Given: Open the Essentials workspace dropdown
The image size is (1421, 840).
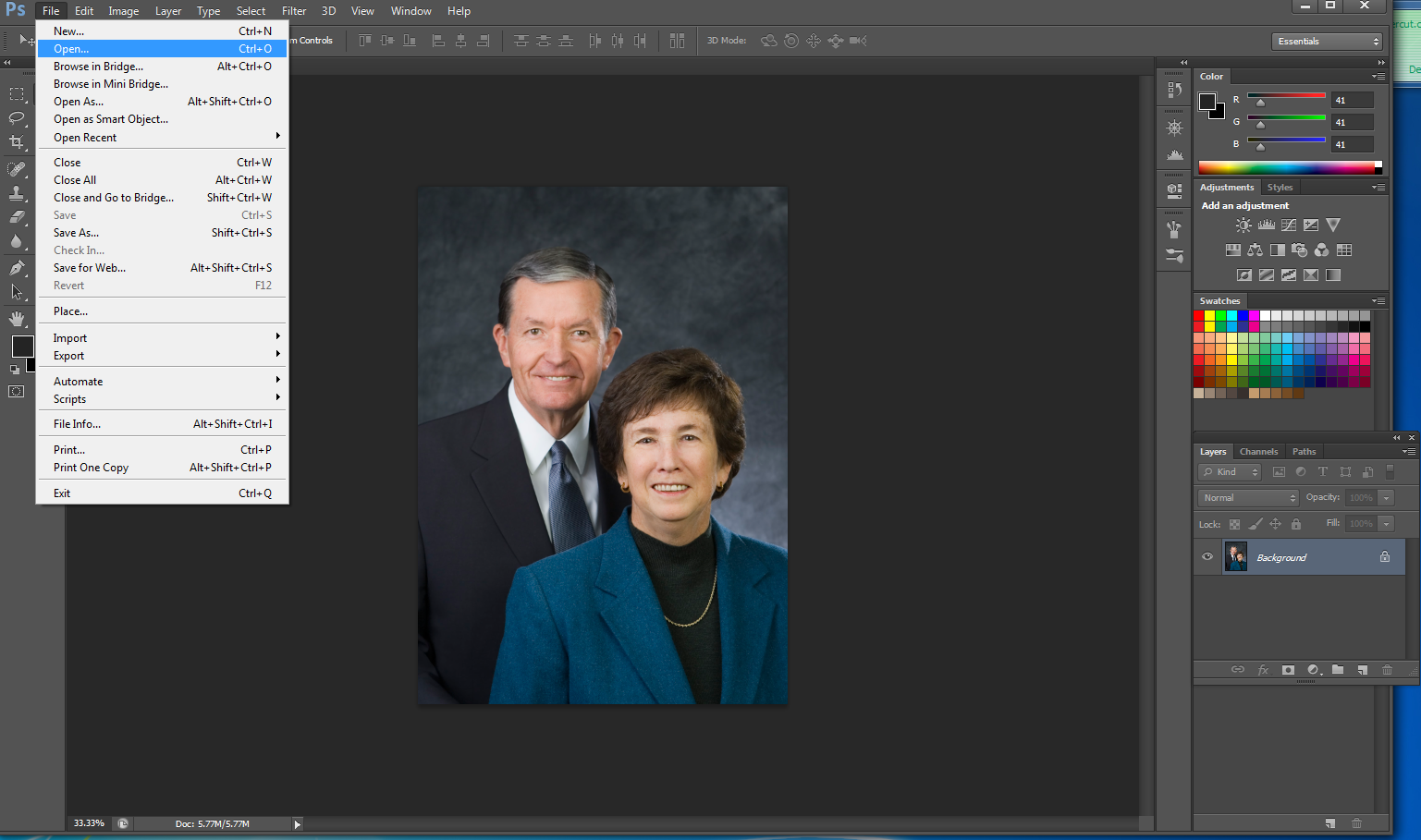Looking at the screenshot, I should click(1327, 42).
